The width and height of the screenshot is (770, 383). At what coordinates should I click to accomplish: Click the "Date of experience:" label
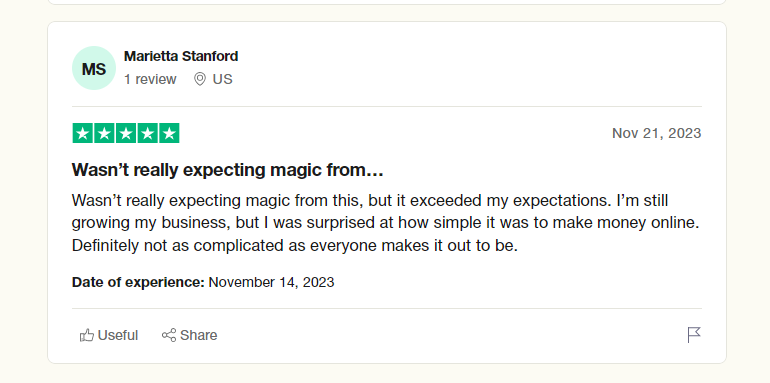point(138,282)
